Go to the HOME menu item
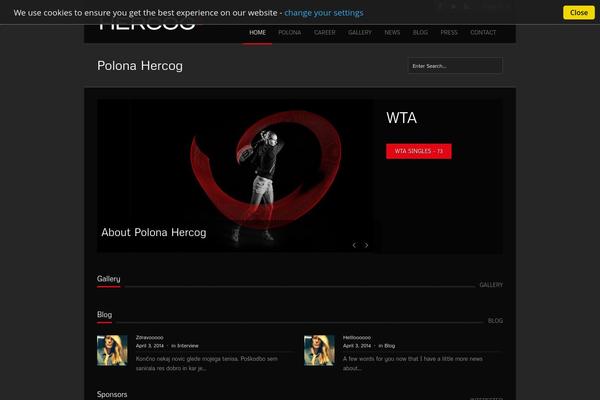 [x=257, y=33]
